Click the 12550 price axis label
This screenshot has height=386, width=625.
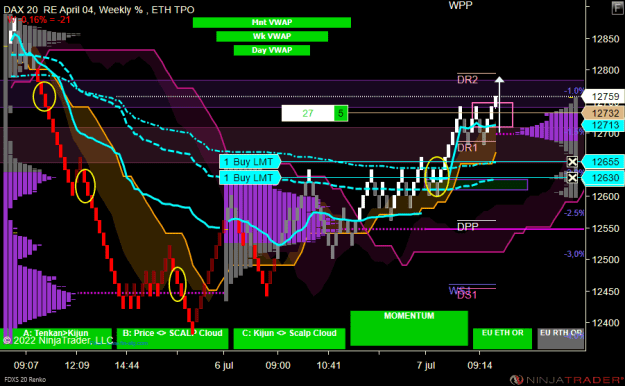(x=605, y=228)
